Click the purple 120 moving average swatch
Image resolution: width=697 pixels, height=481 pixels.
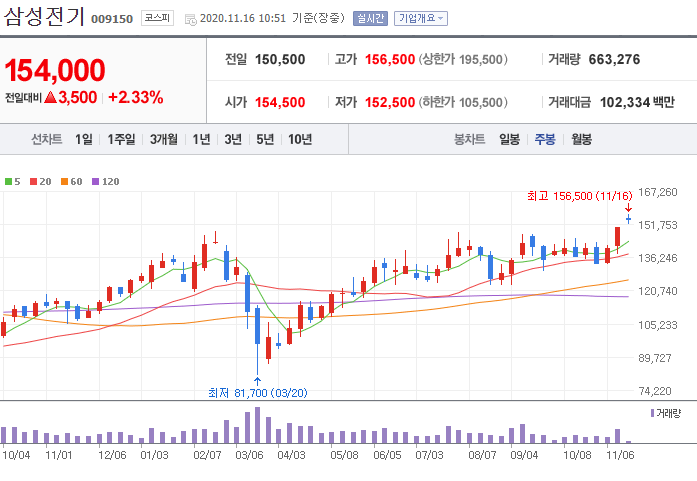[x=95, y=181]
